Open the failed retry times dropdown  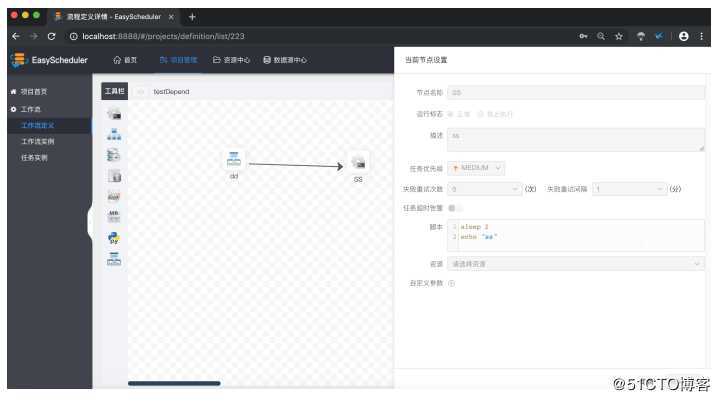pos(484,189)
